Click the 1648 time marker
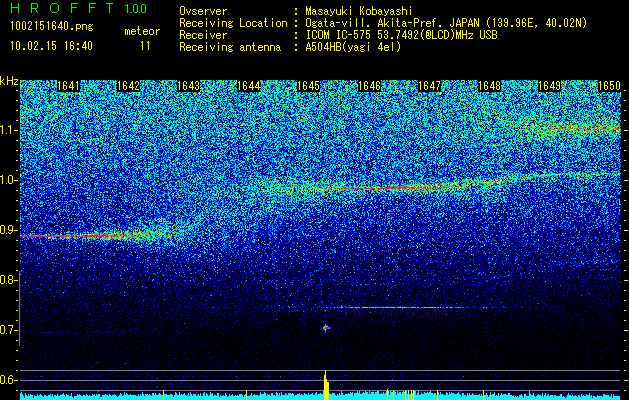Screen dimensions: 629x400 pyautogui.click(x=490, y=86)
